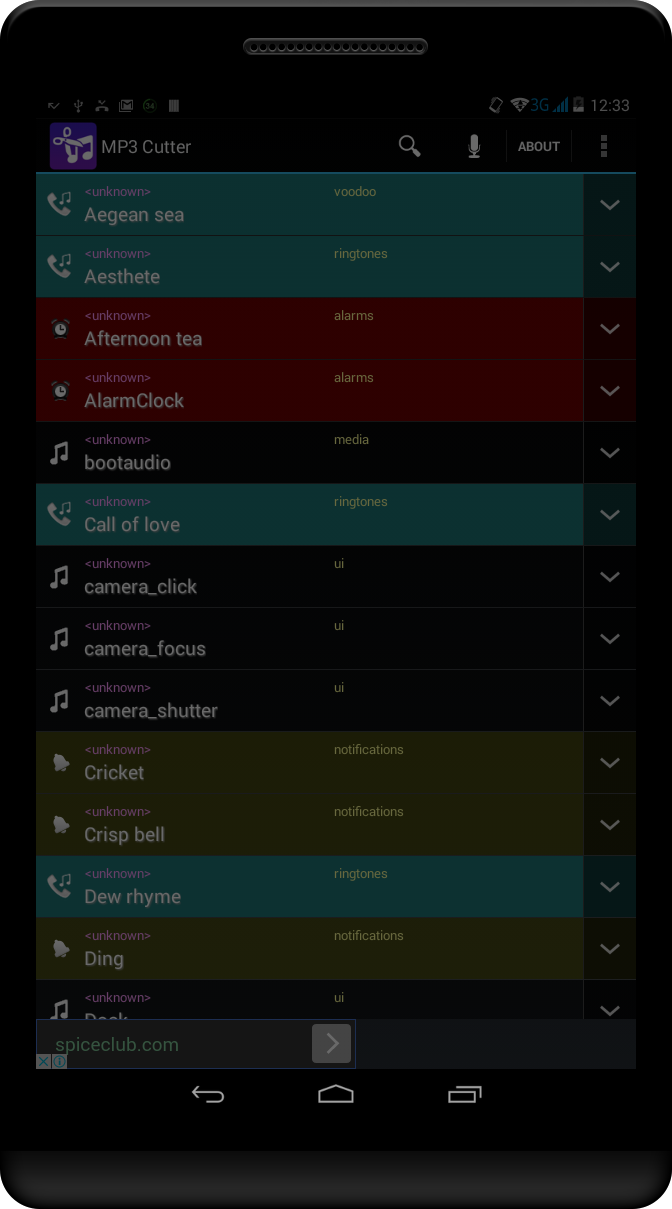The height and width of the screenshot is (1209, 672).
Task: Tap the ad banner arrow button
Action: [332, 1044]
